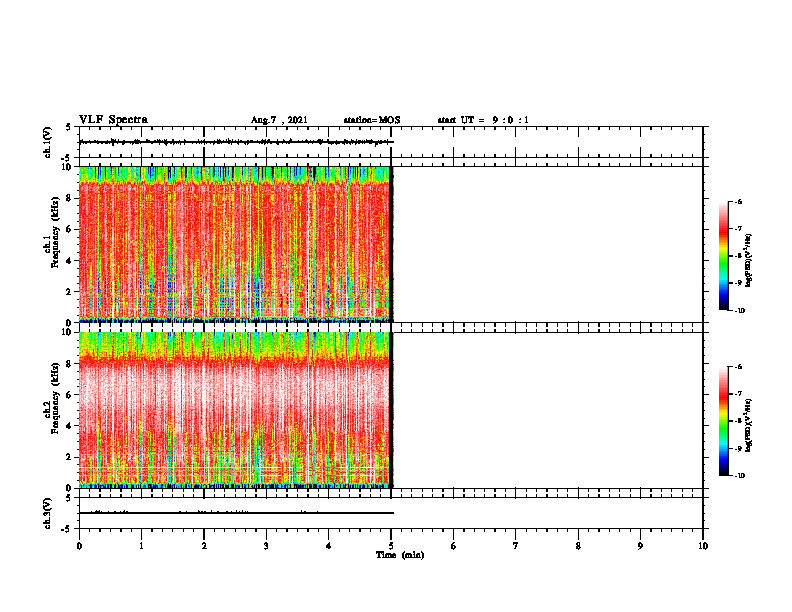The image size is (792, 612).
Task: Click the ch.1 colorbar log(PSD) label
Action: coord(748,260)
